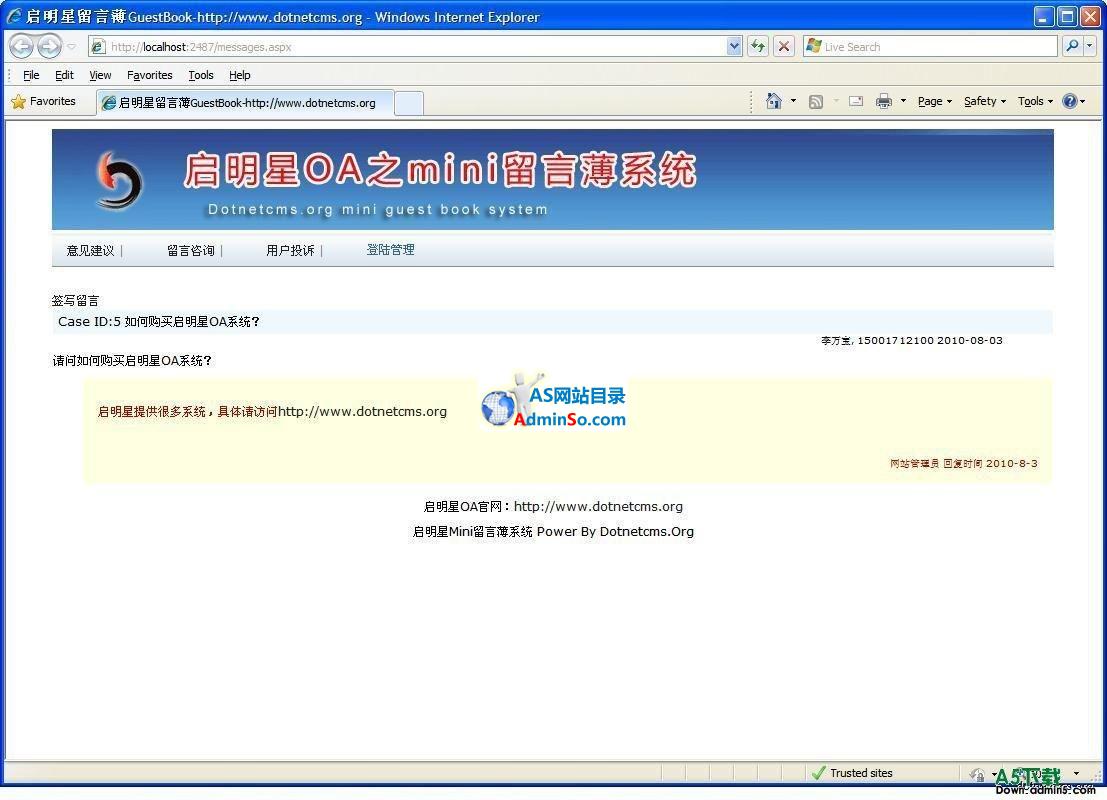This screenshot has width=1107, height=800.
Task: Open the recent pages dropdown arrow
Action: coord(71,47)
